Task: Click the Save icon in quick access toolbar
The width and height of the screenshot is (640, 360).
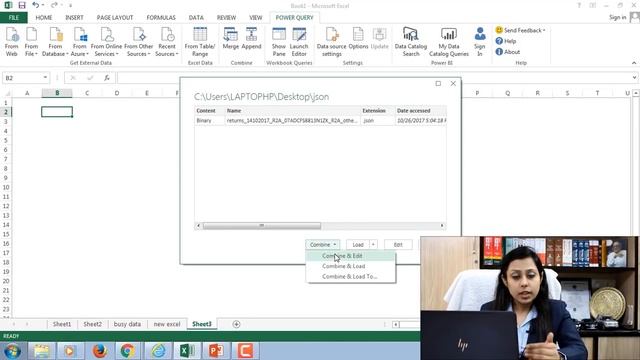Action: [22, 5]
